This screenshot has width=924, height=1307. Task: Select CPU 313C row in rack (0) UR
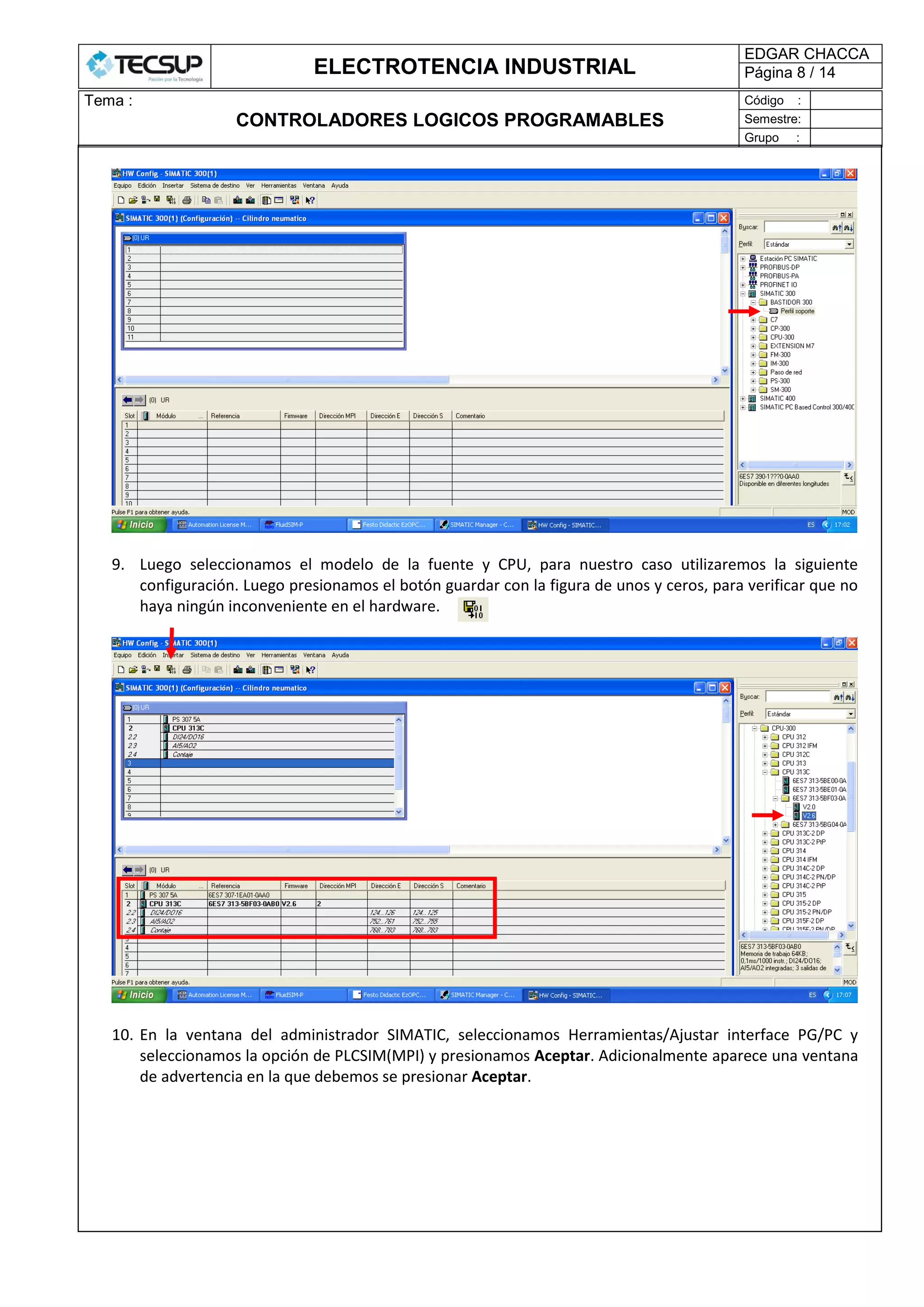point(259,728)
